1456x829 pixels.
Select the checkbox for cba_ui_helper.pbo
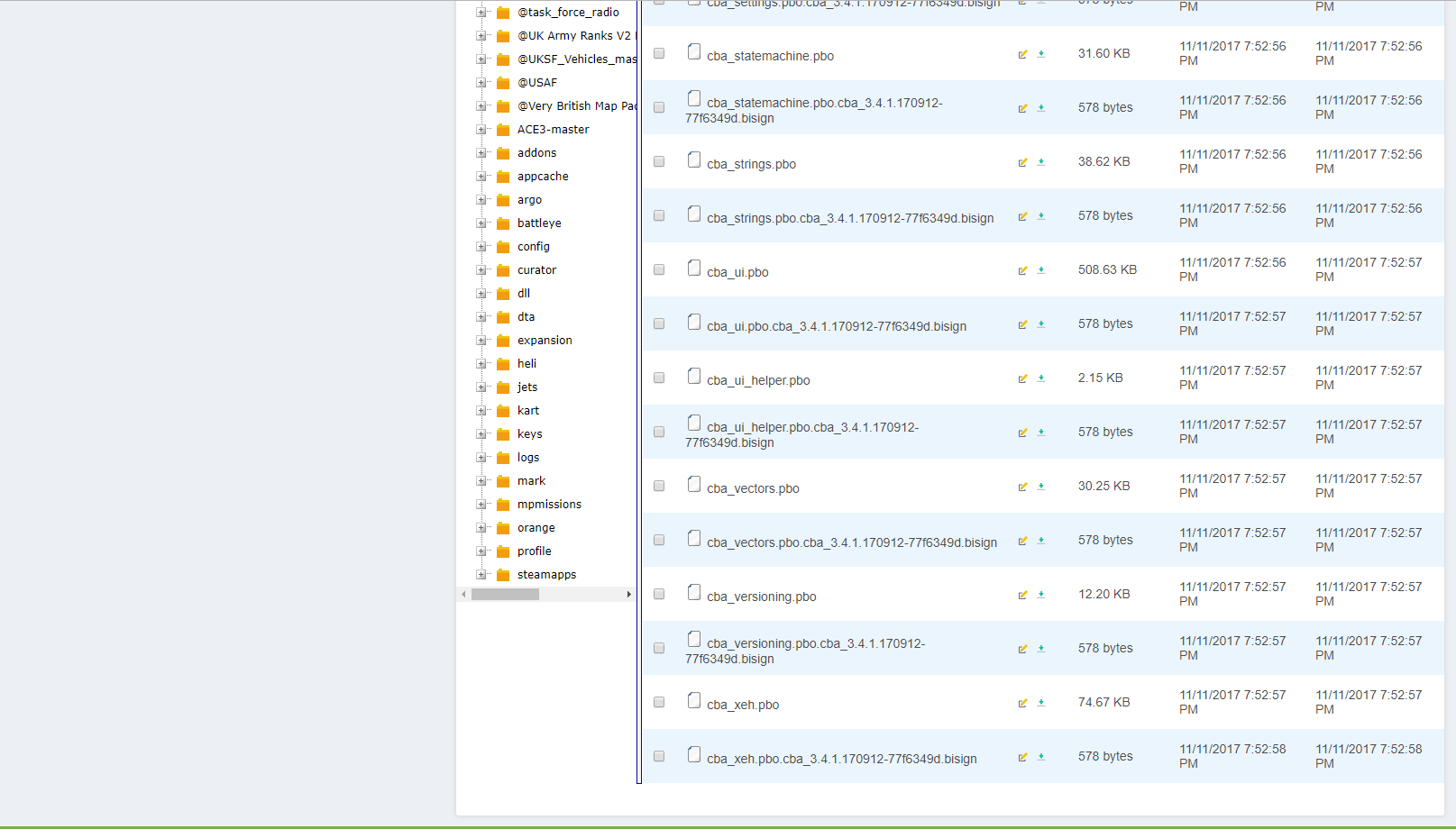coord(658,377)
